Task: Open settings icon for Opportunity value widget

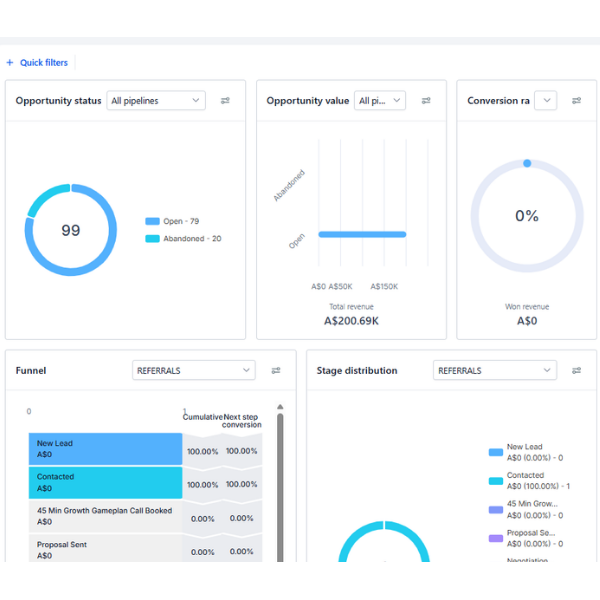Action: (426, 101)
